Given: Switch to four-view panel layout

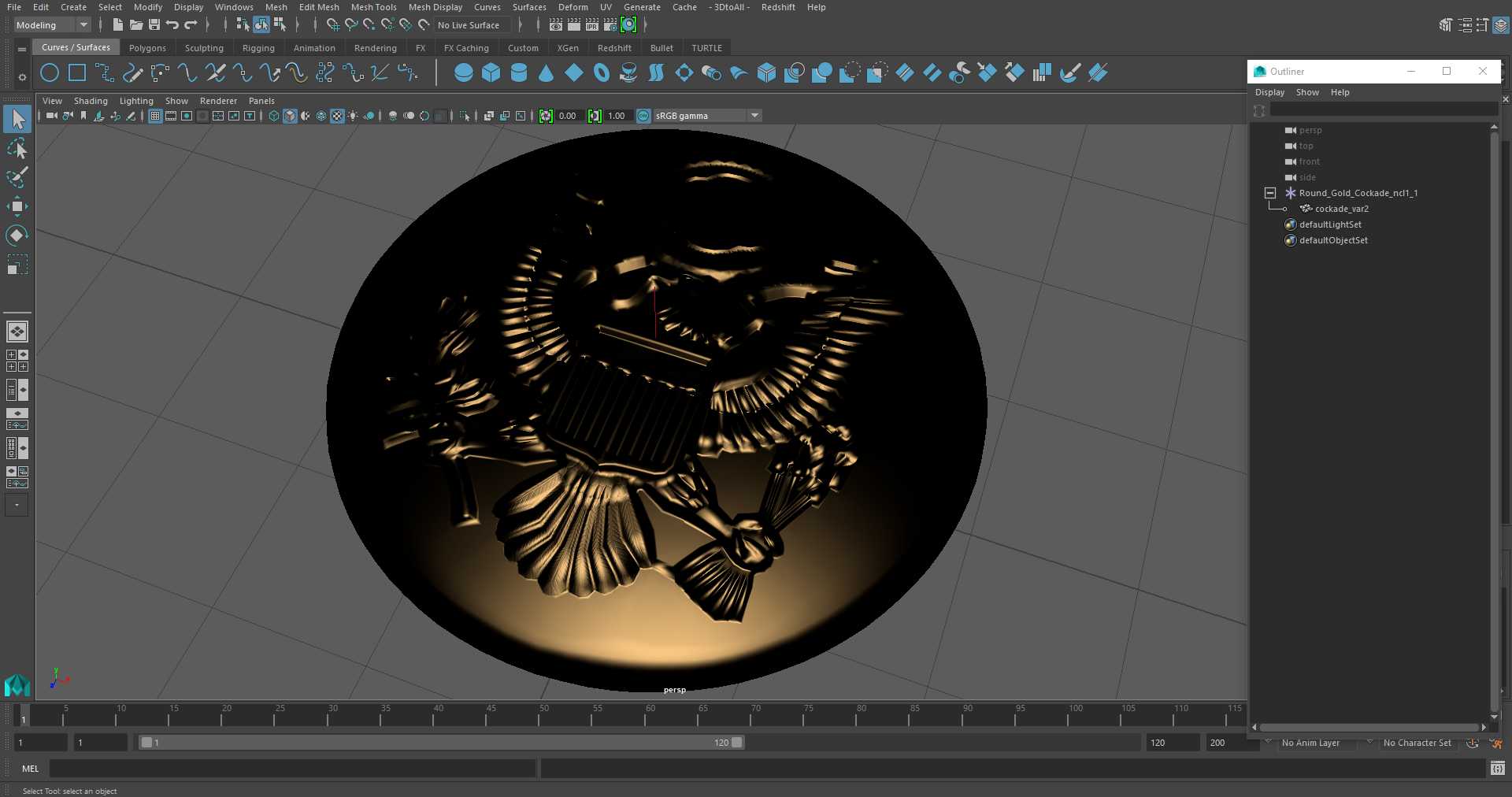Looking at the screenshot, I should point(17,361).
